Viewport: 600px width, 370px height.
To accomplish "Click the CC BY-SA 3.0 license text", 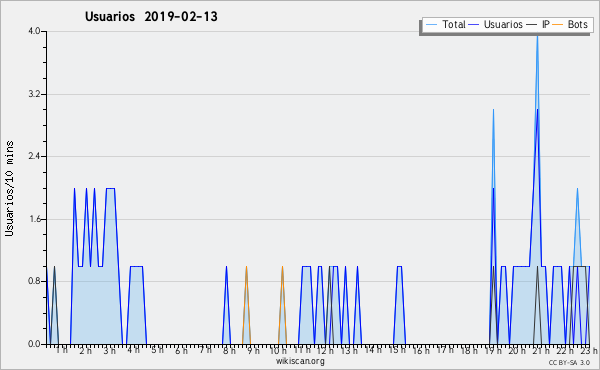I will click(569, 363).
